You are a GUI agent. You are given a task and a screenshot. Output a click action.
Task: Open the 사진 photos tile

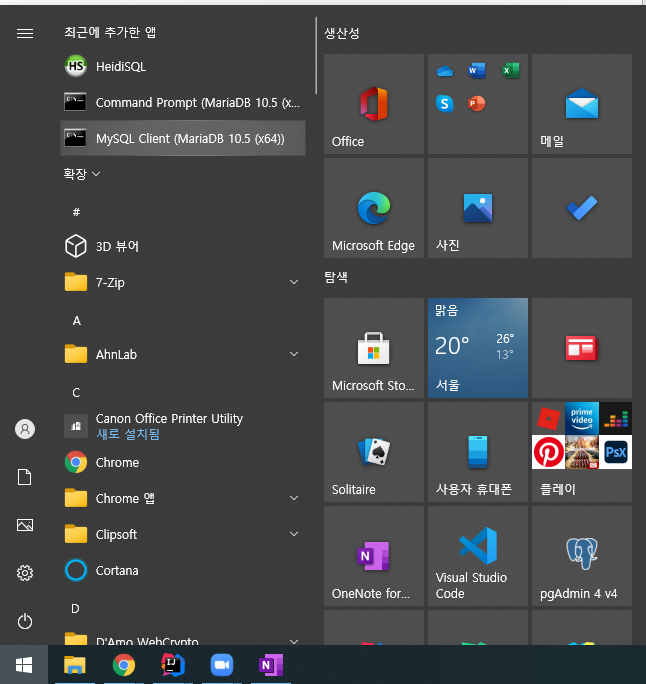478,208
